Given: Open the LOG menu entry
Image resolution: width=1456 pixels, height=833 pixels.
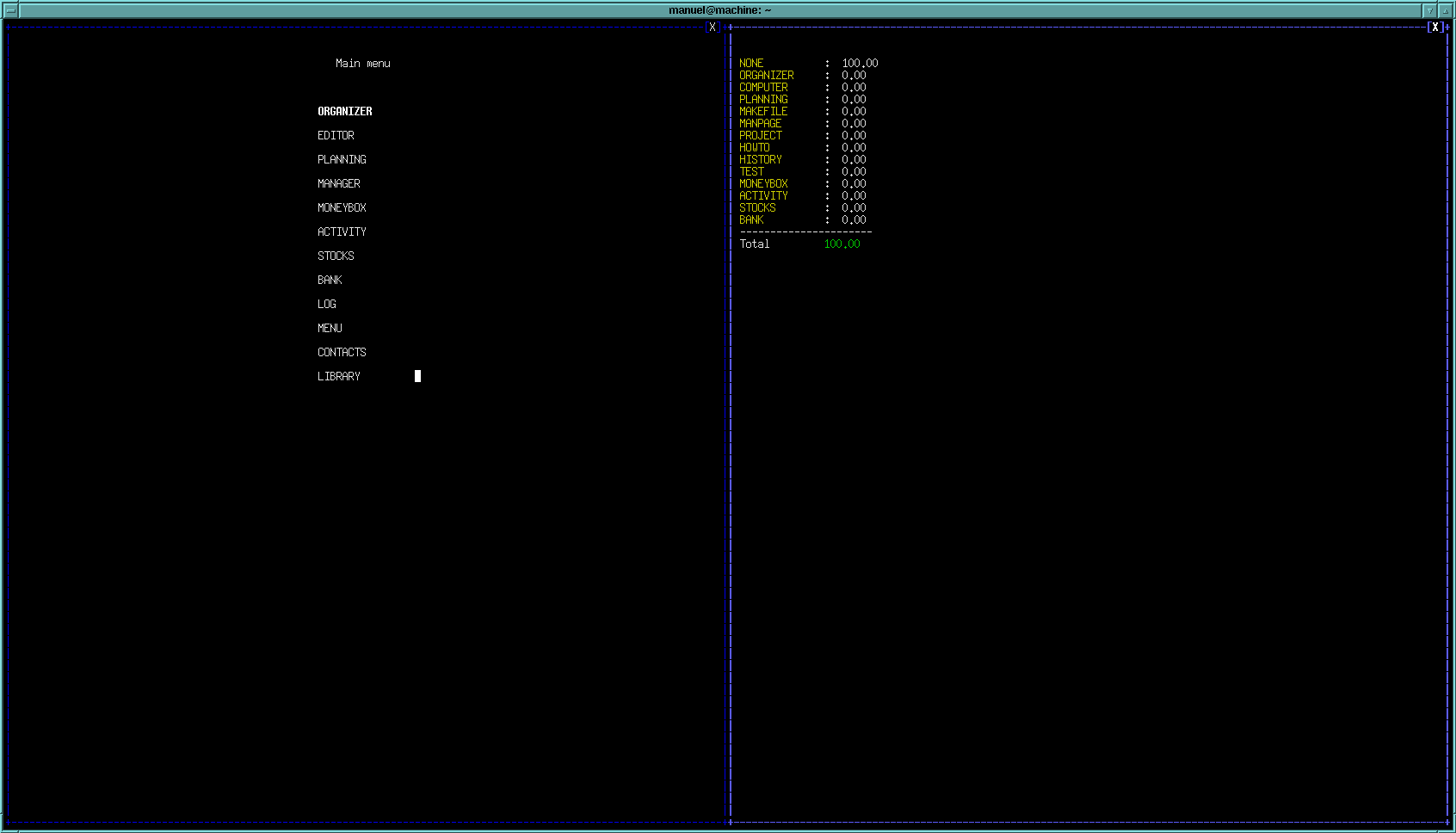Looking at the screenshot, I should tap(326, 305).
